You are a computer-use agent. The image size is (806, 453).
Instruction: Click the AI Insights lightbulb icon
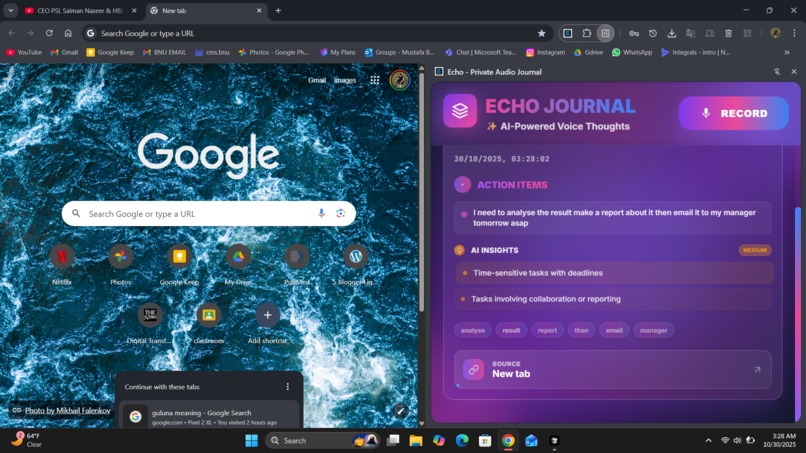pyautogui.click(x=459, y=250)
